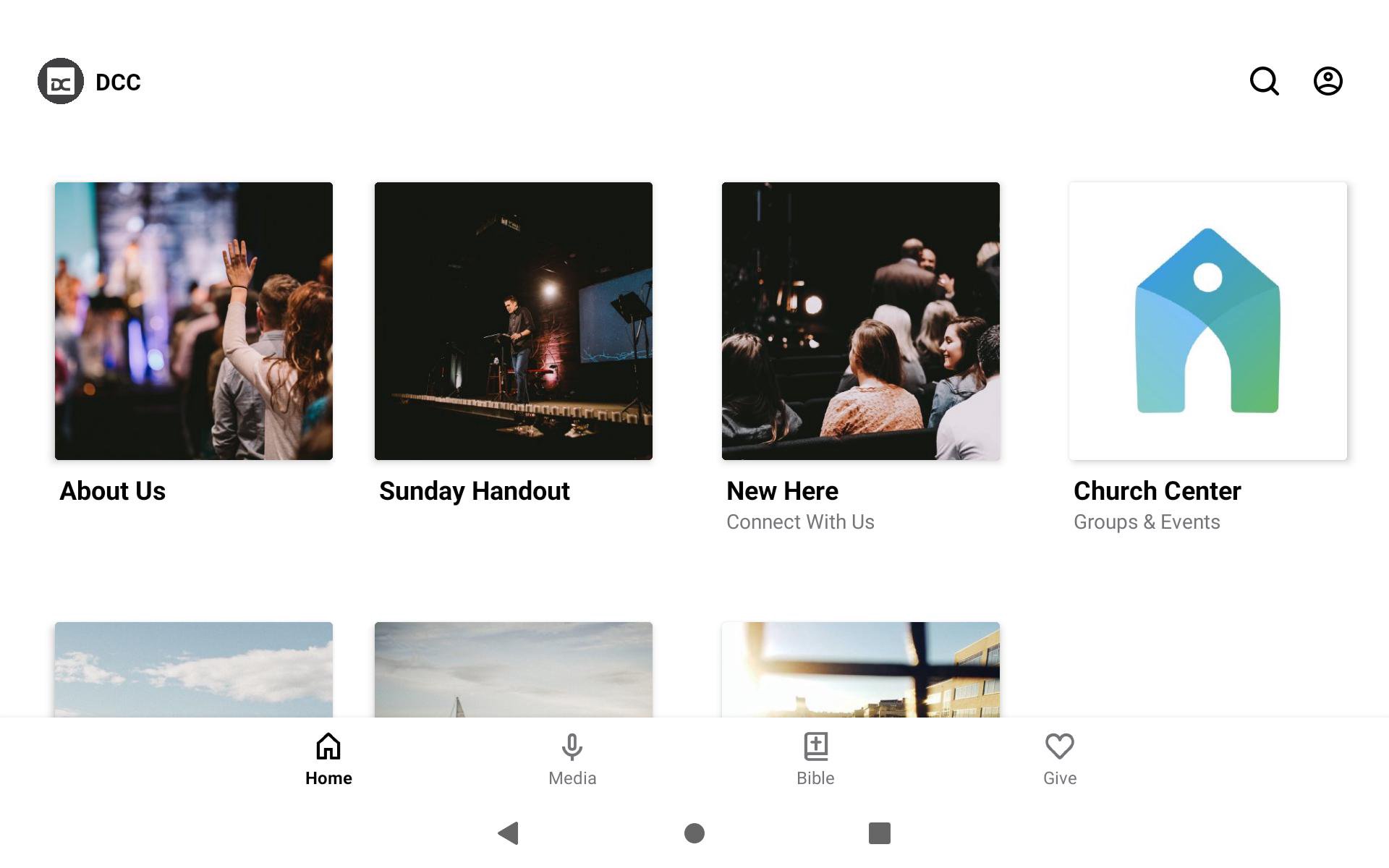Open the user profile account icon
1389x868 pixels.
tap(1328, 81)
